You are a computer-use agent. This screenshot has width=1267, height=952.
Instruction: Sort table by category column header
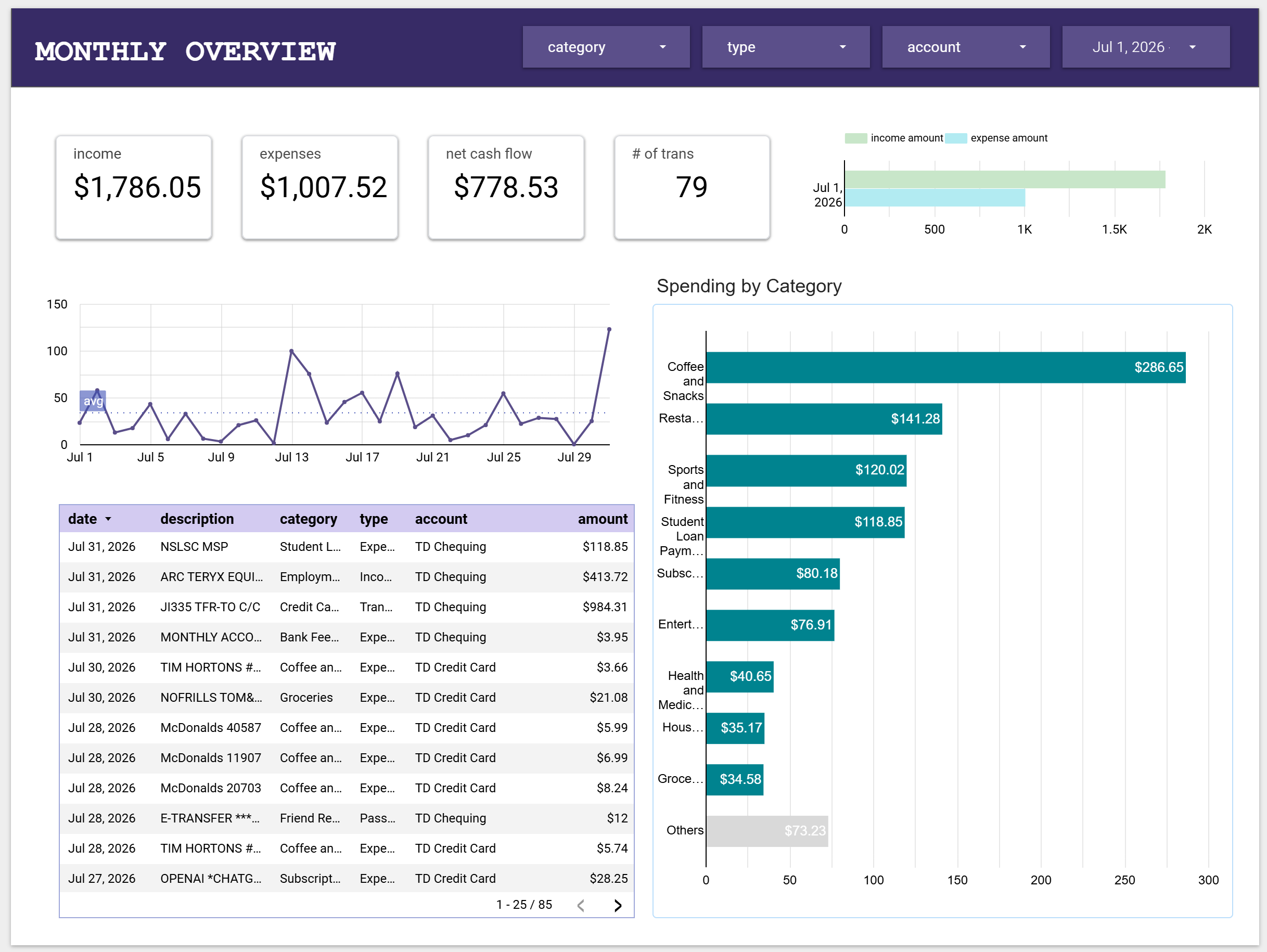(x=308, y=519)
